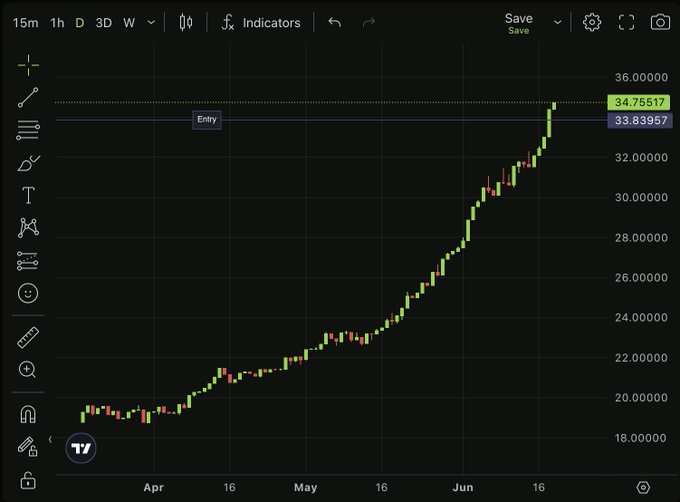Select the Text annotation tool

[x=28, y=195]
